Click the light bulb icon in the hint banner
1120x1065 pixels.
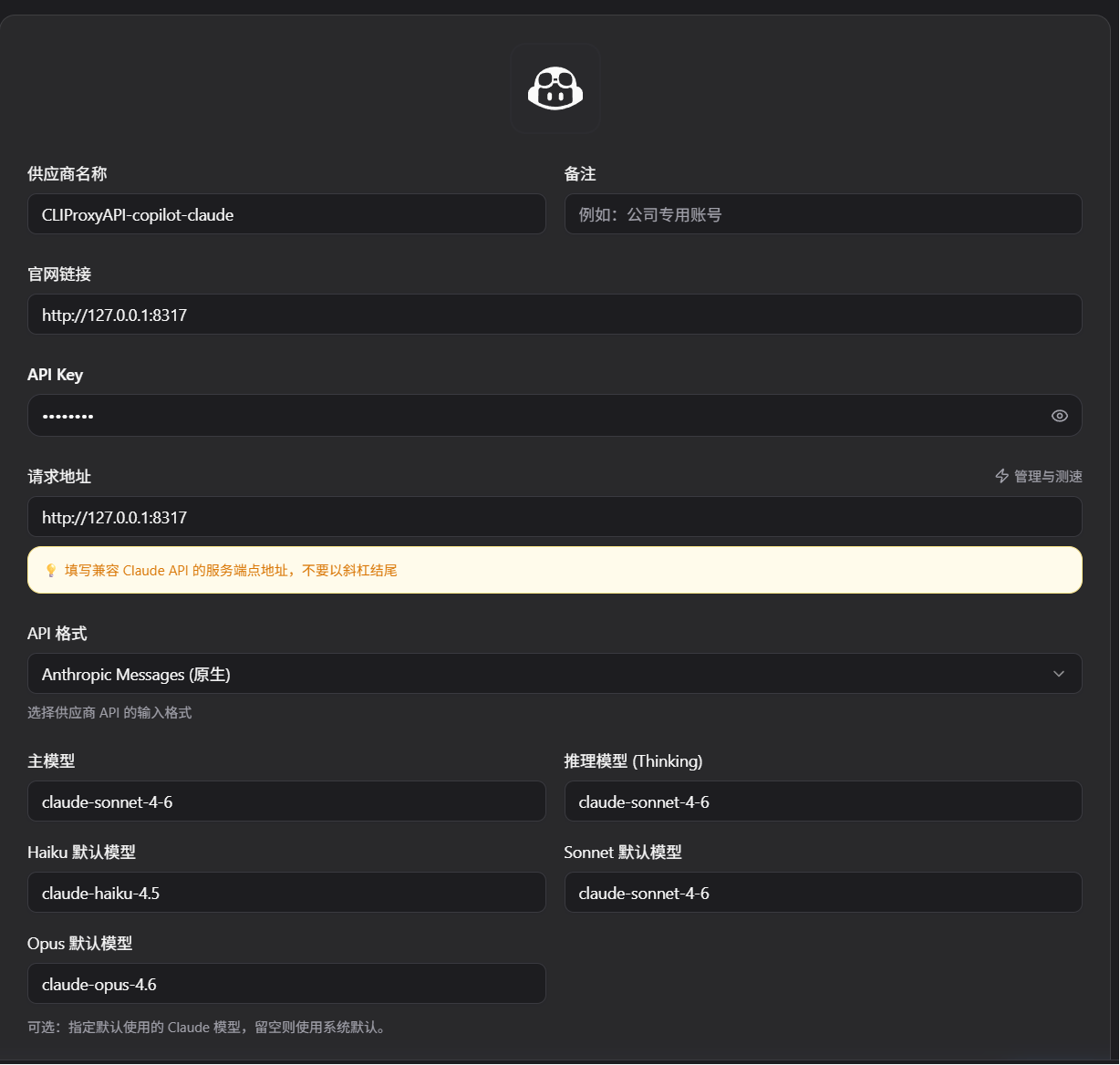click(51, 570)
